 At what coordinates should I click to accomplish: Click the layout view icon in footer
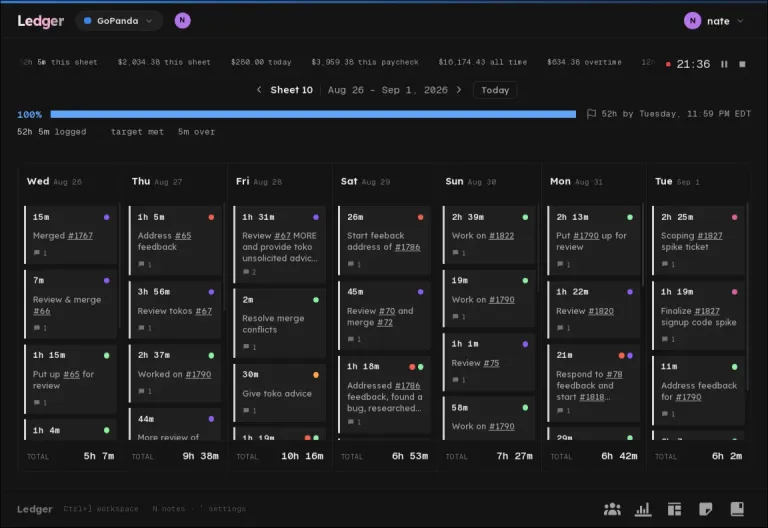coord(674,509)
